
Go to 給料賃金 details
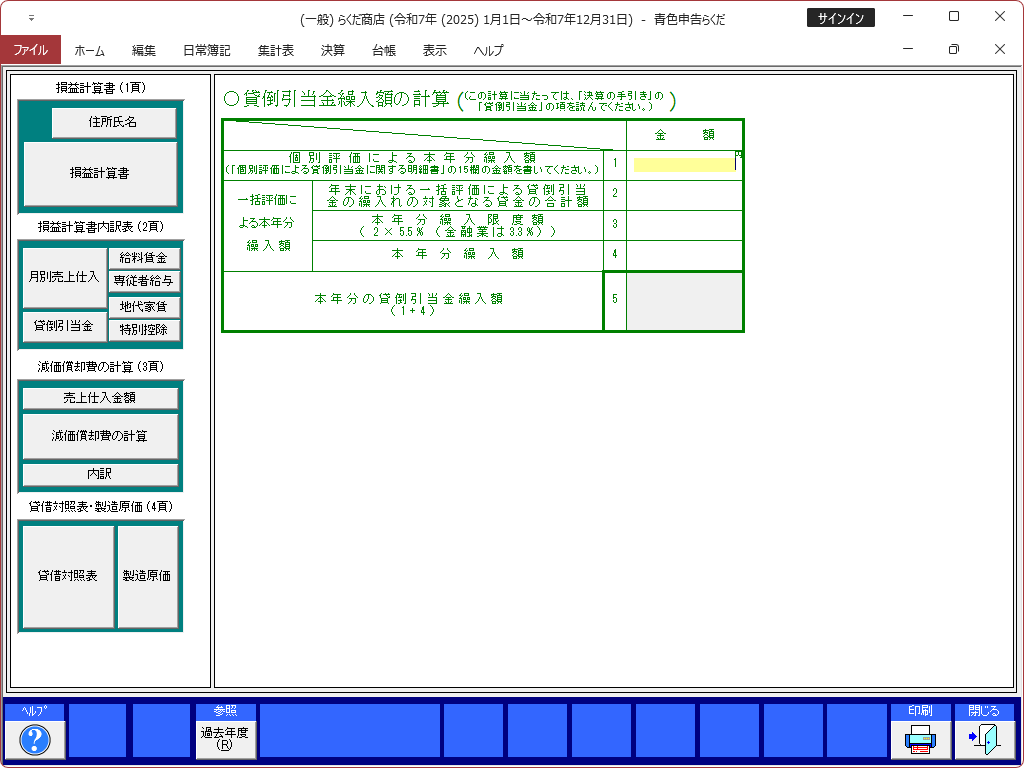(144, 258)
